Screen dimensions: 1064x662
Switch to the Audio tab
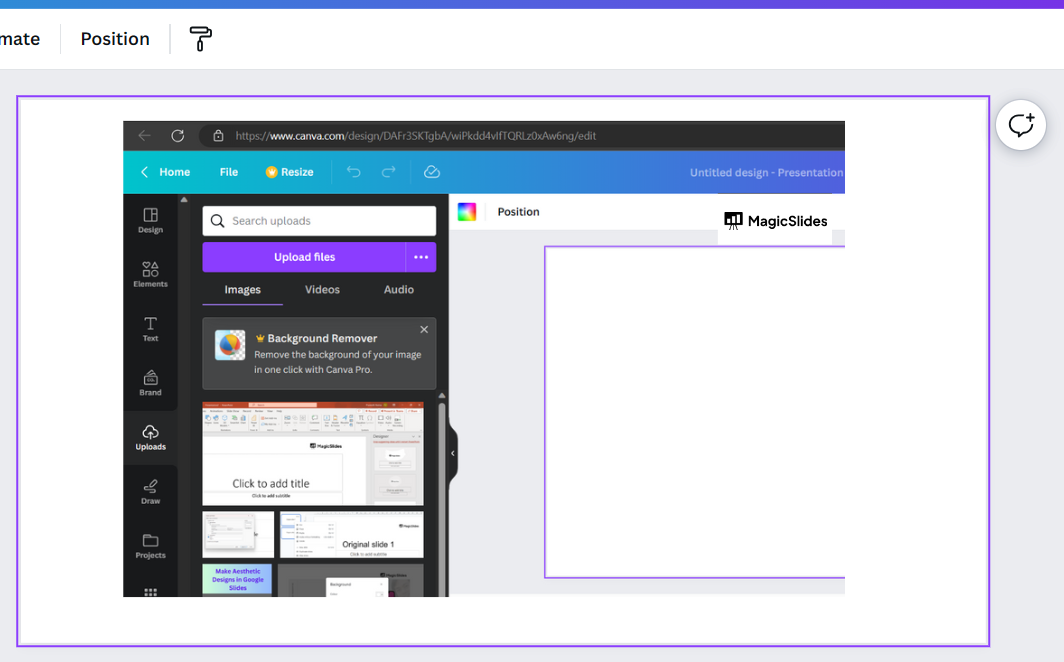coord(399,290)
